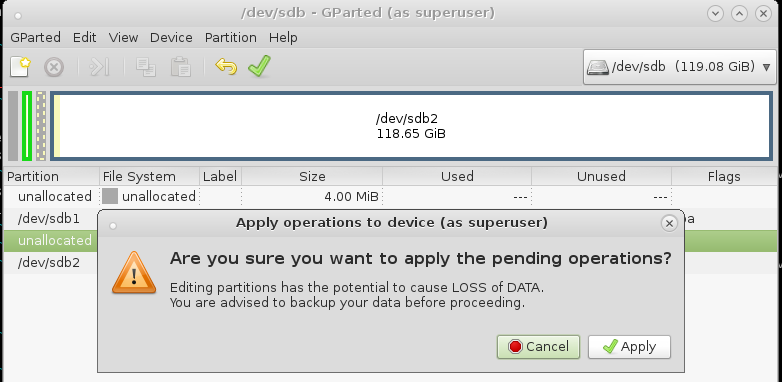This screenshot has height=382, width=782.
Task: Open the /dev/sdb device selector dropdown
Action: coord(679,67)
